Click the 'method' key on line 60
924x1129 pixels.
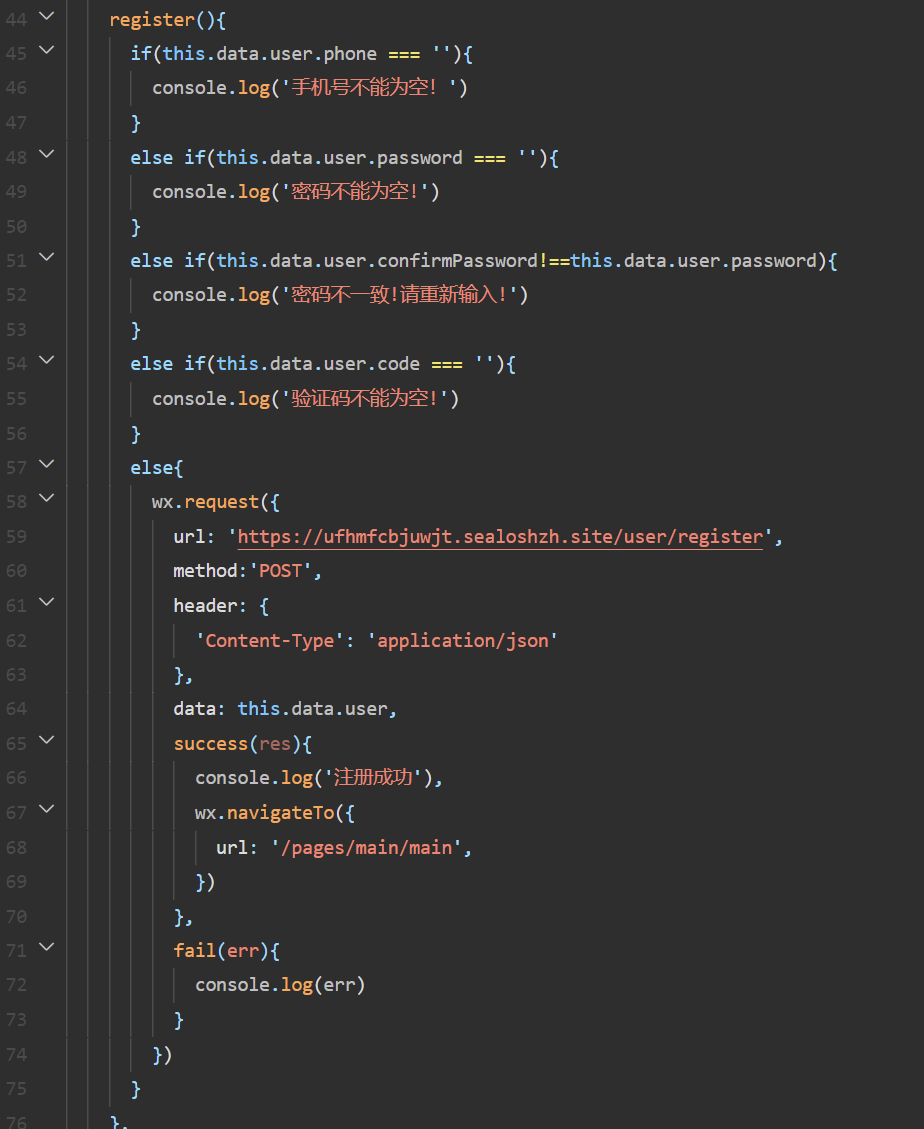pyautogui.click(x=205, y=571)
